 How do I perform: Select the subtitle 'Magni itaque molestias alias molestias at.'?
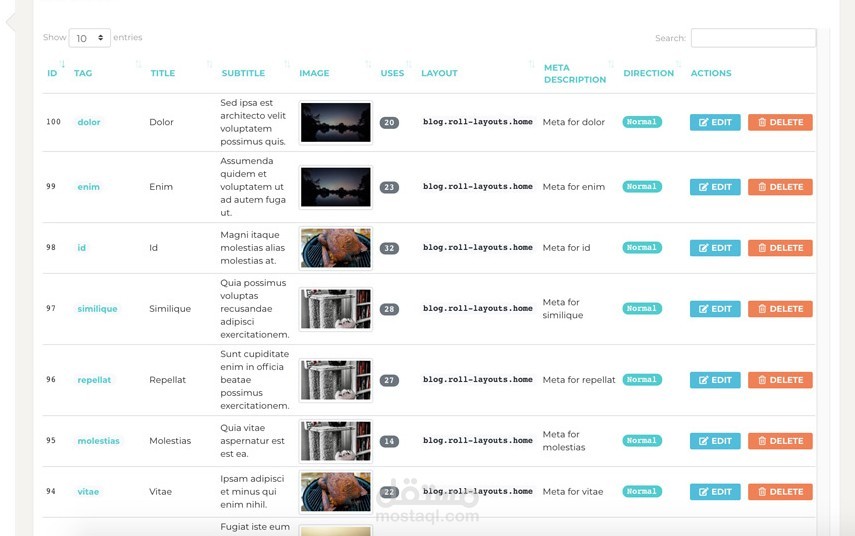252,248
